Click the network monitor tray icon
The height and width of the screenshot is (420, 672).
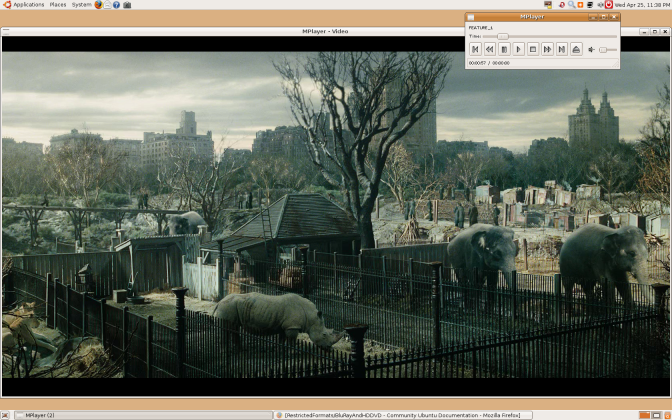click(590, 5)
